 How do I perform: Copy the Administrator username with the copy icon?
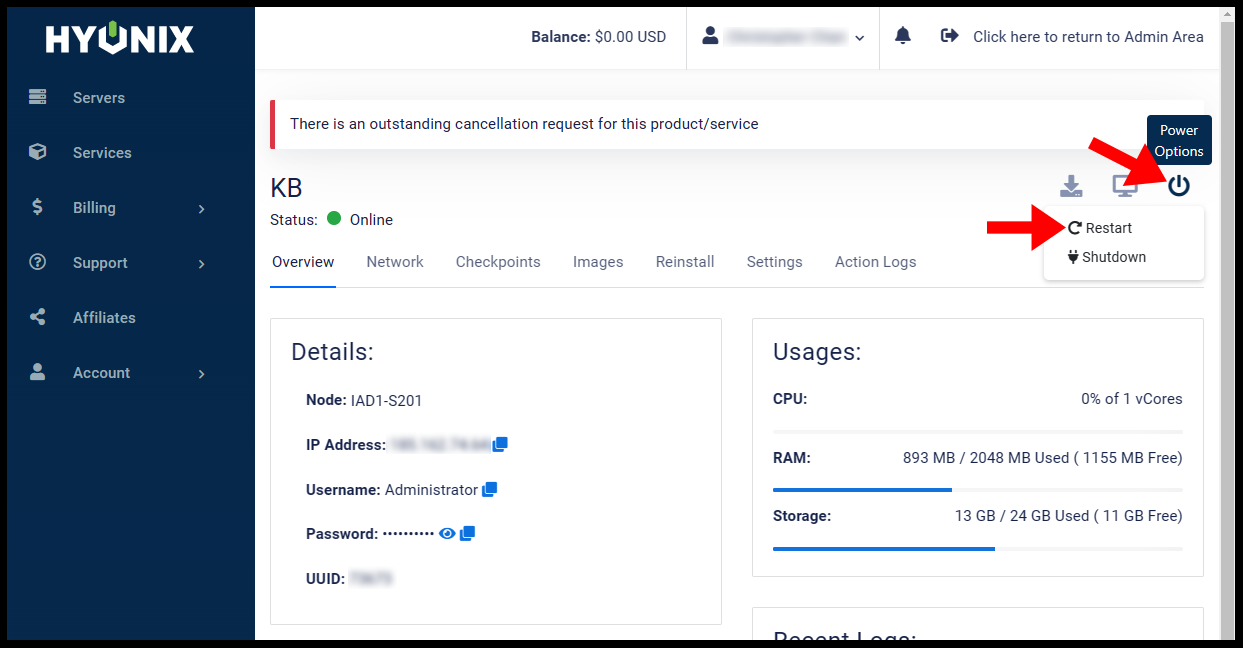(x=490, y=490)
